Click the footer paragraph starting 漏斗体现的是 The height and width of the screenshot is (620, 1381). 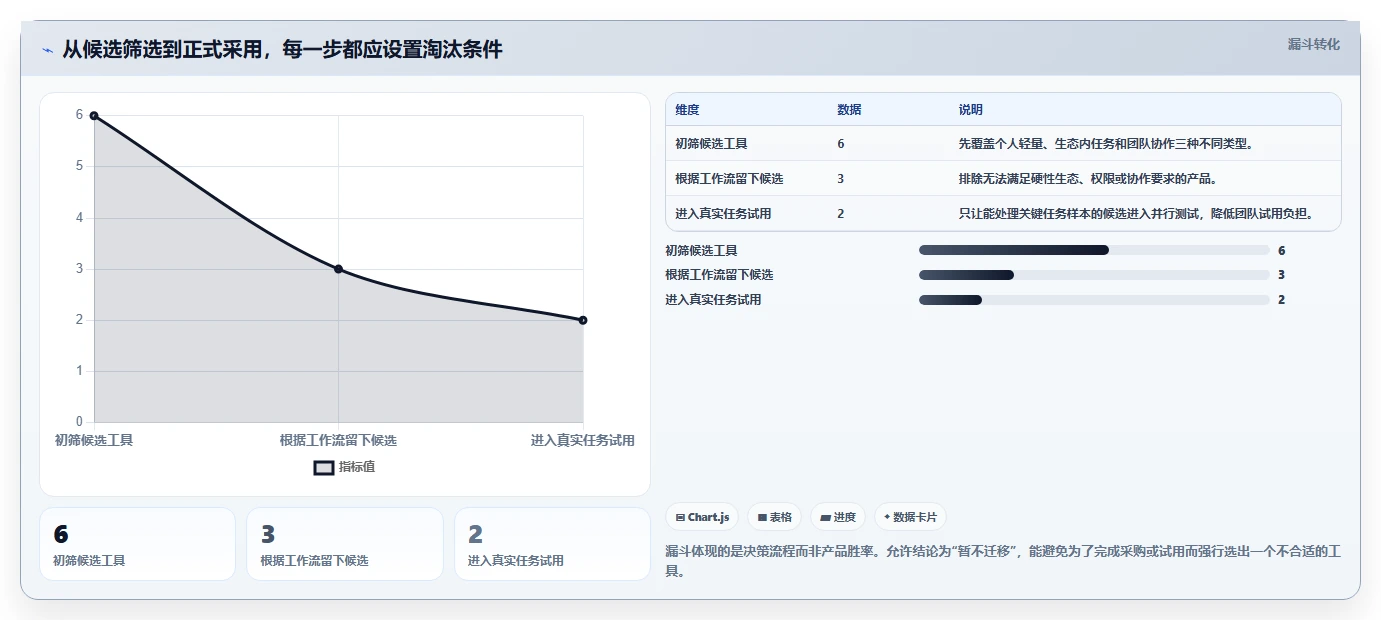[1001, 561]
